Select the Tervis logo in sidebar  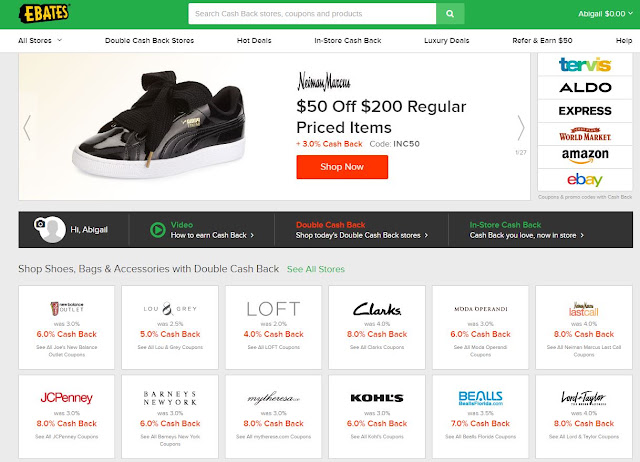pos(585,64)
